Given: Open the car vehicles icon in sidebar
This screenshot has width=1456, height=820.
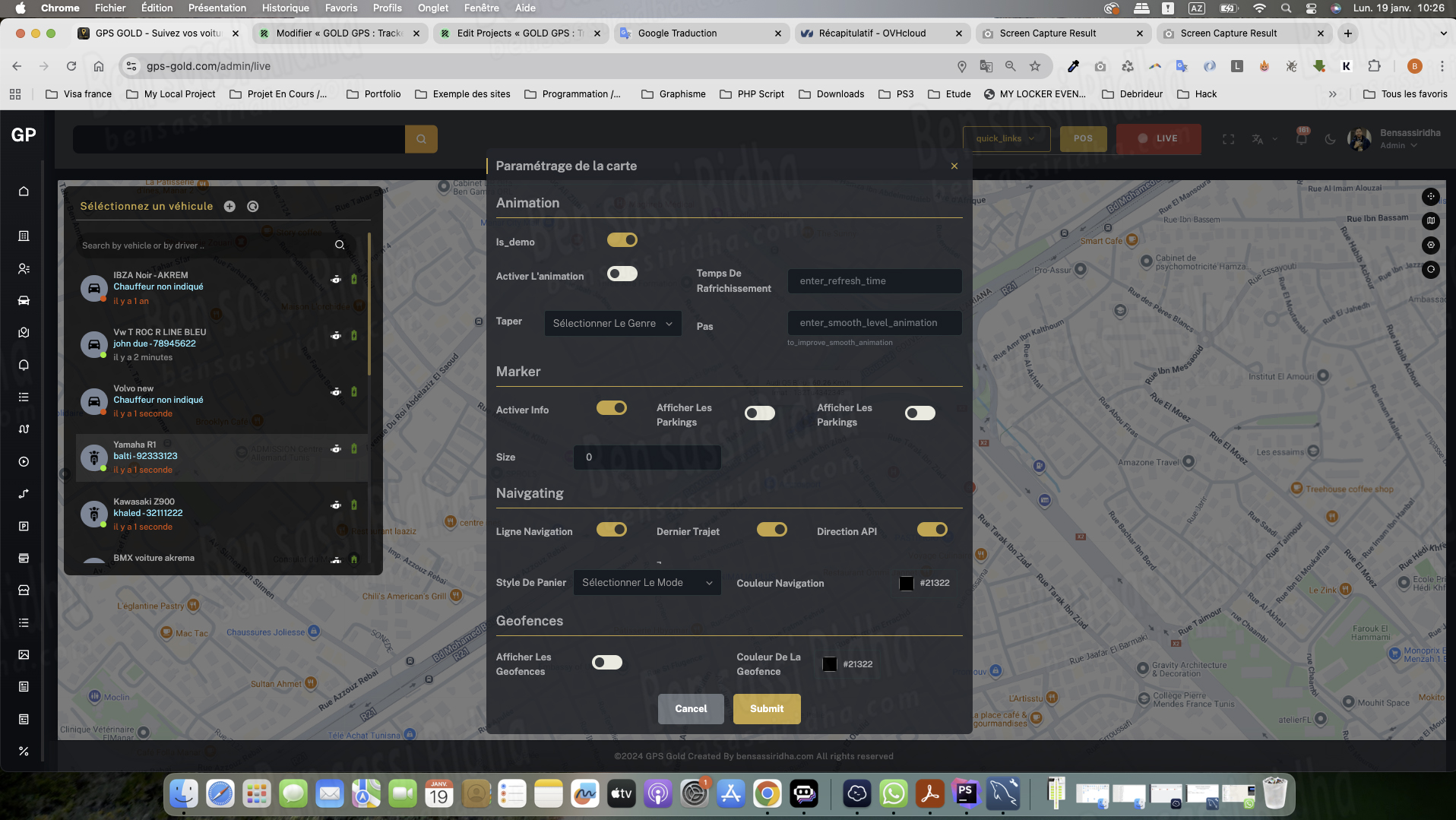Looking at the screenshot, I should 24,300.
